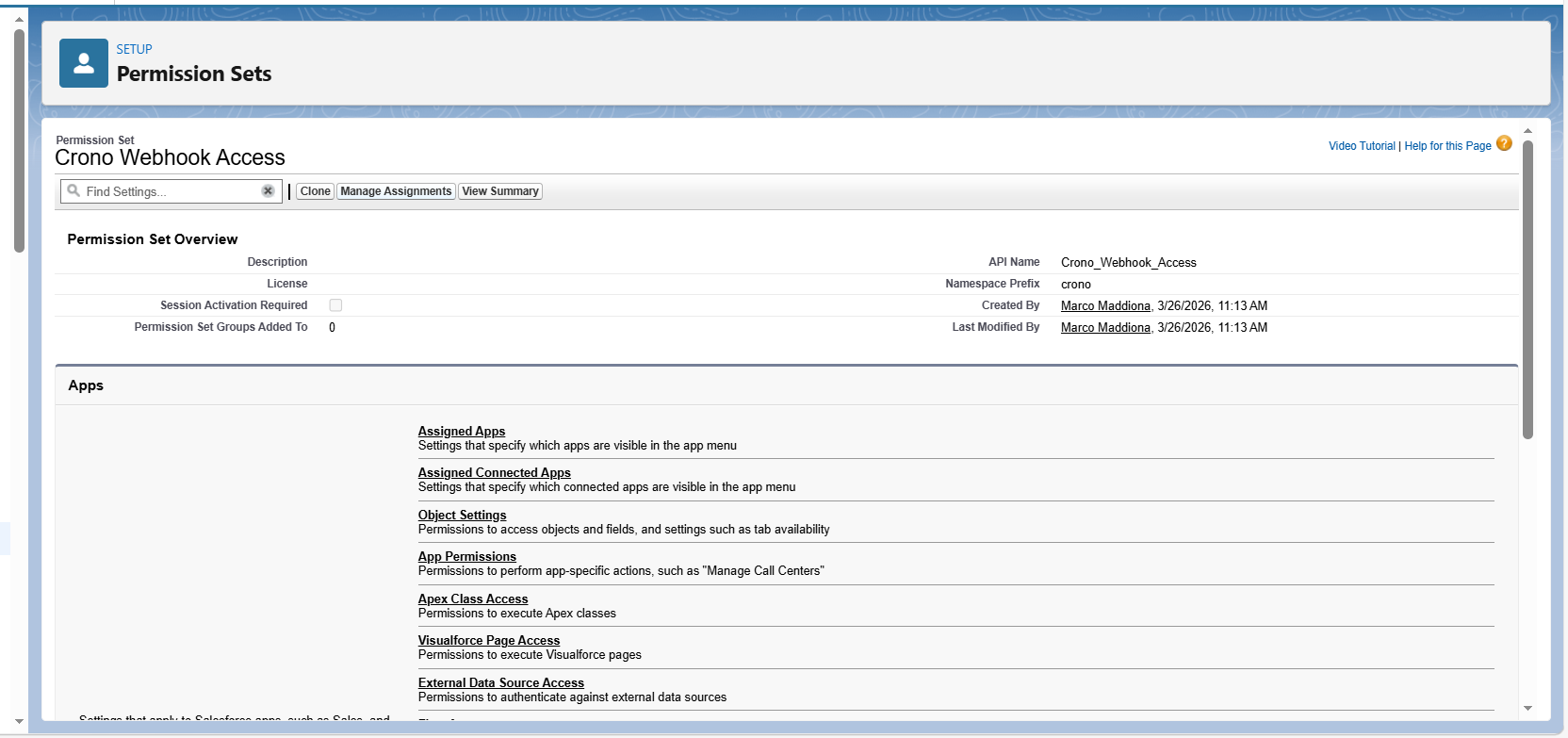
Task: Open Visualforce Page Access
Action: coord(489,641)
